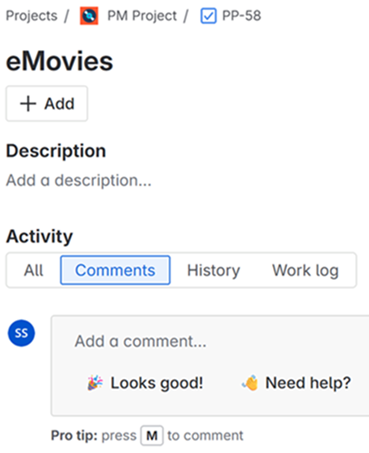Insert the Need help? quick comment
The width and height of the screenshot is (369, 453).
[296, 383]
